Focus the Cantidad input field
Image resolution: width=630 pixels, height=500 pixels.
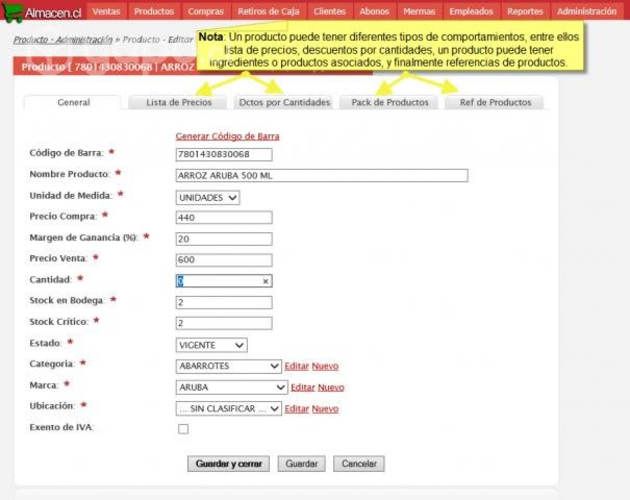click(224, 281)
